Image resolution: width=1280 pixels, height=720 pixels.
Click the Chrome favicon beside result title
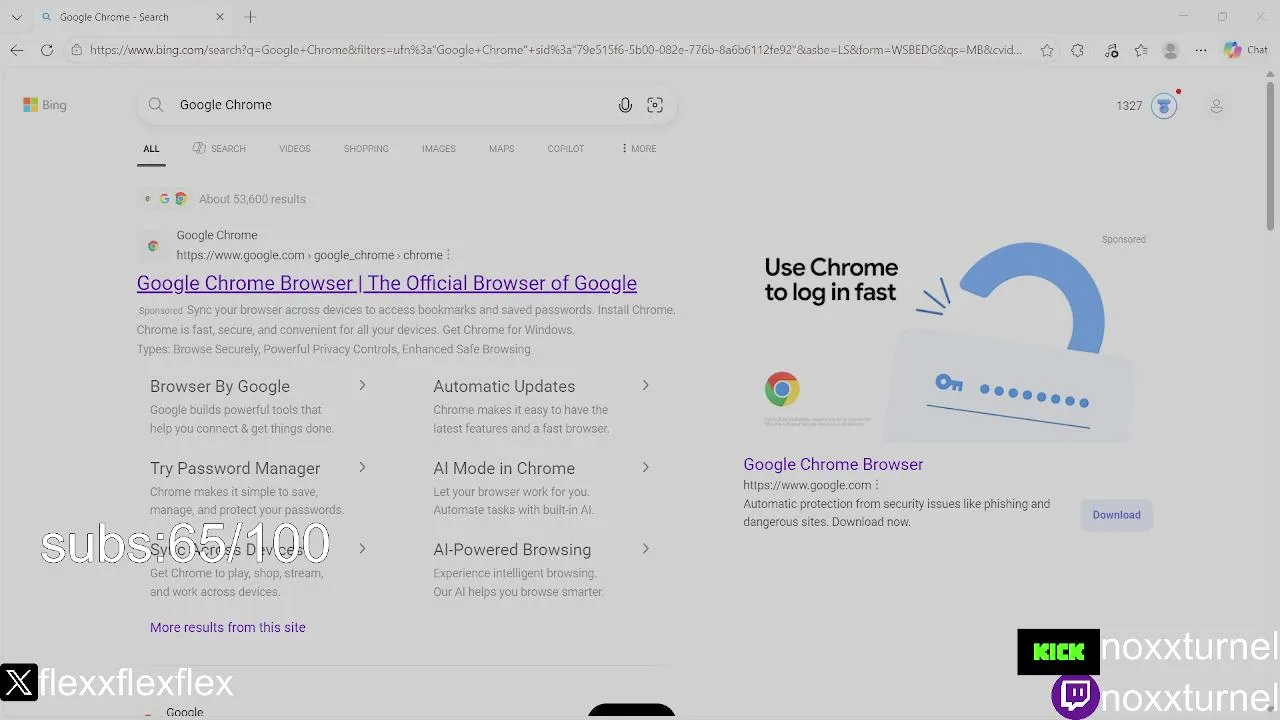pyautogui.click(x=153, y=246)
